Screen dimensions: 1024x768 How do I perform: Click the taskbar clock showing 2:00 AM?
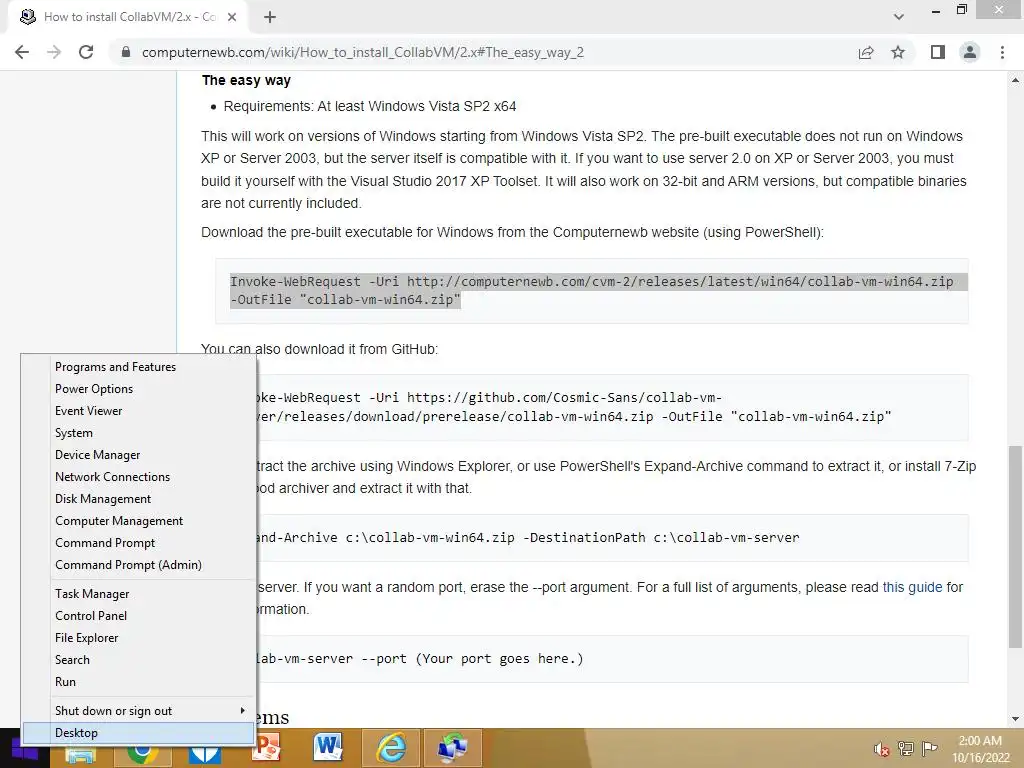980,749
